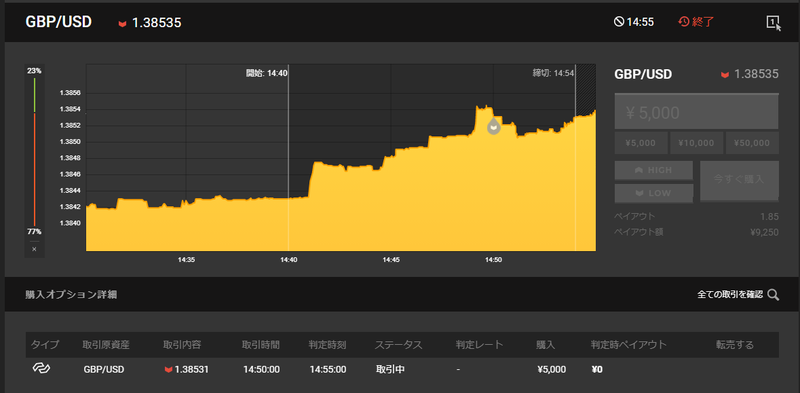Click the 14:45 time axis label
This screenshot has width=800, height=393.
(x=391, y=260)
